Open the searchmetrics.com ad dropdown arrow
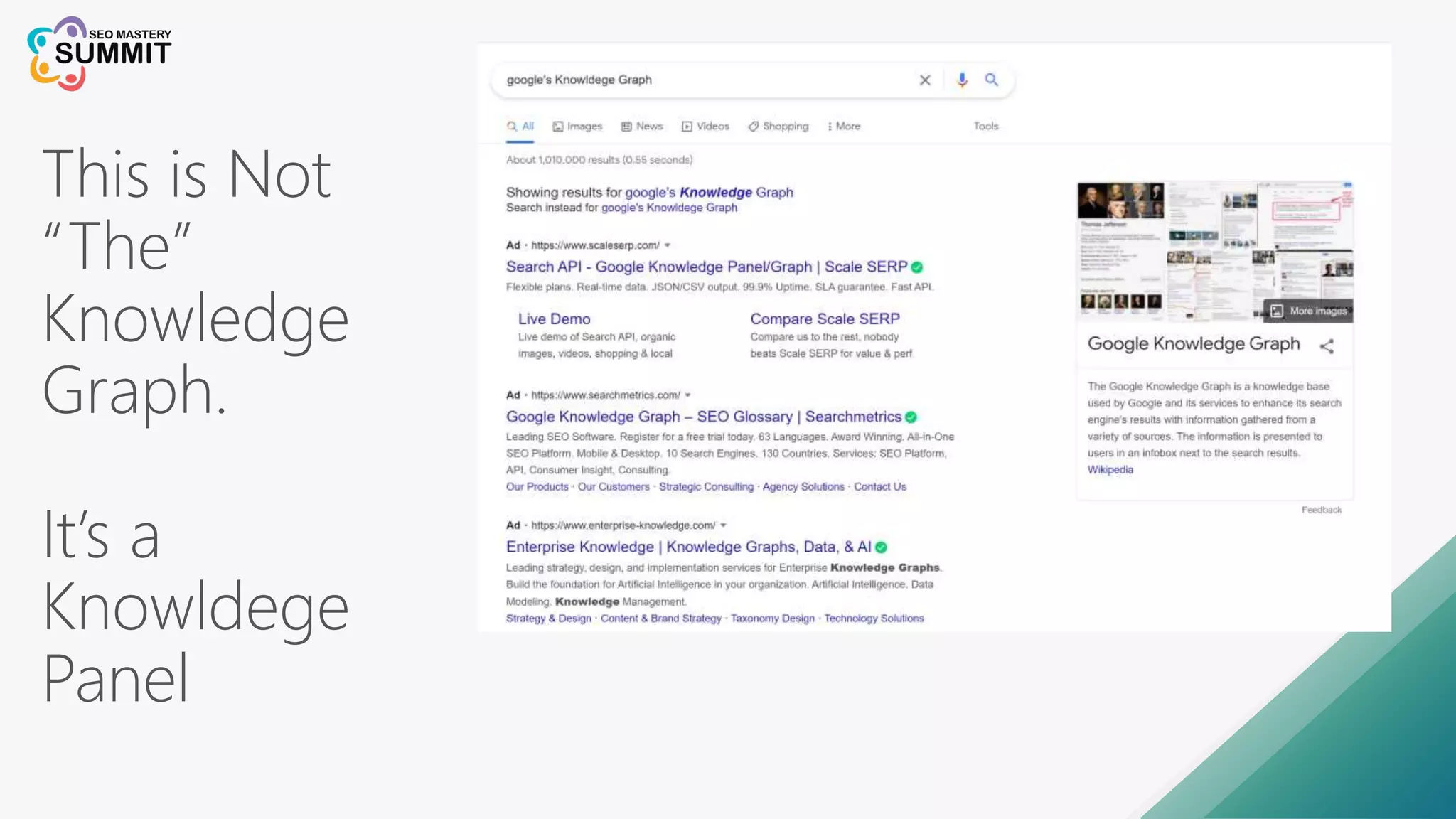1456x819 pixels. point(687,395)
